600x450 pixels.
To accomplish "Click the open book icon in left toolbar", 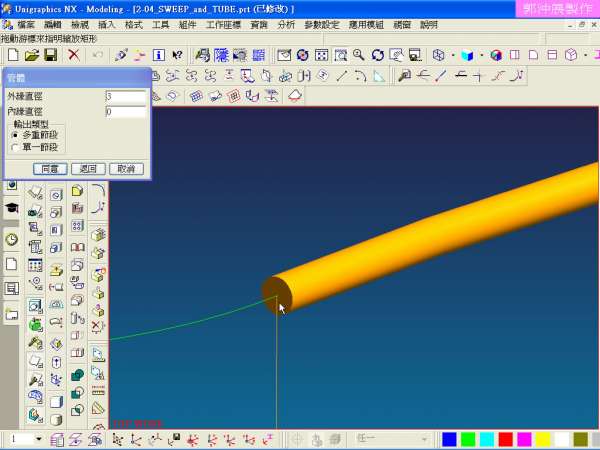I will pos(77,247).
